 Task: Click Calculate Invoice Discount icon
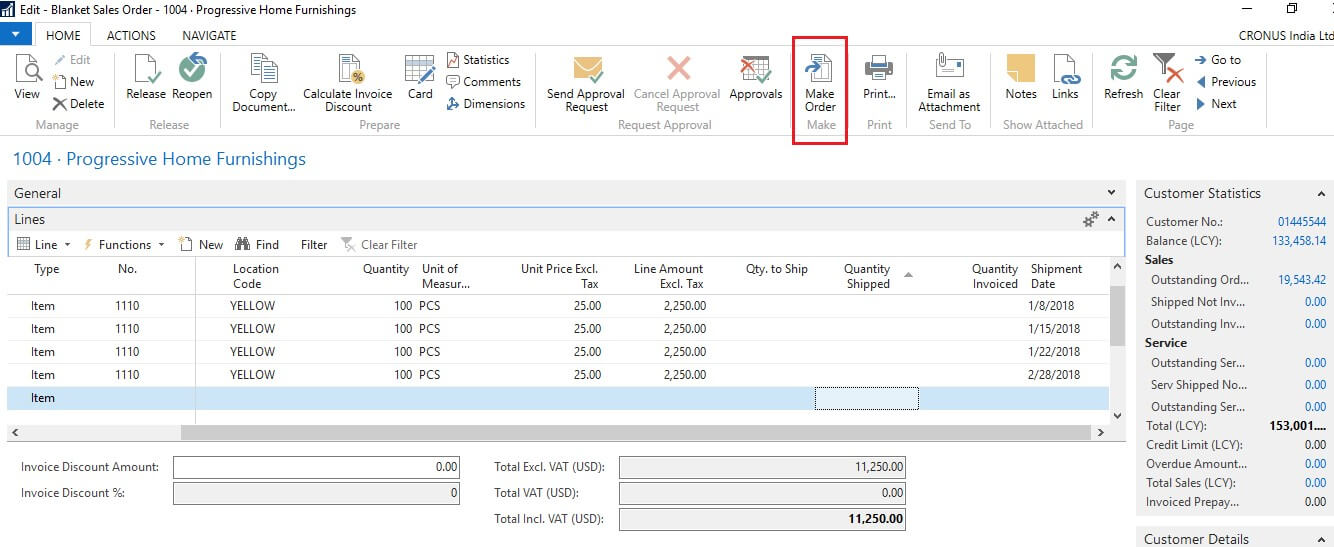348,70
